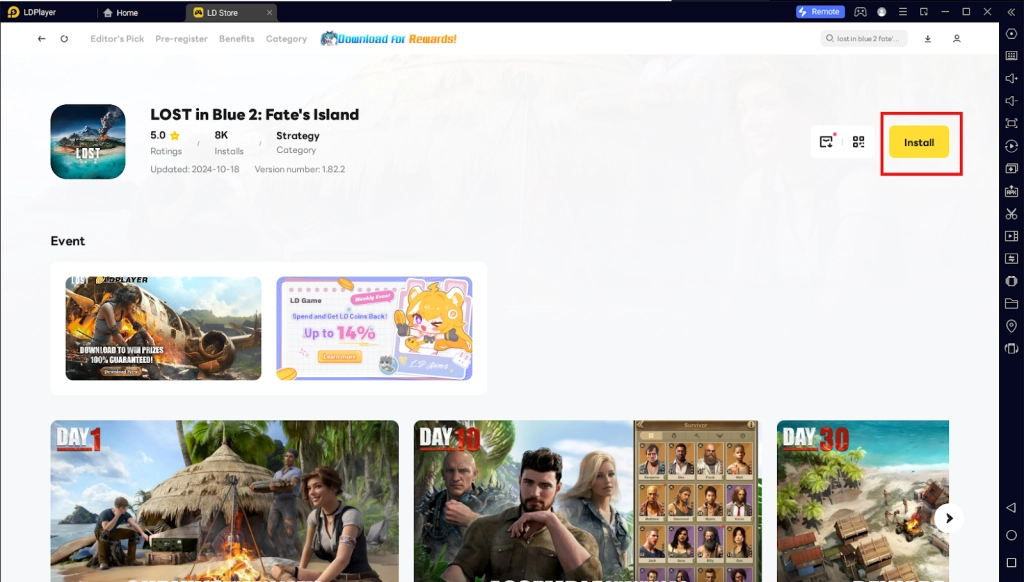Open the LDPlayer hamburger menu
This screenshot has height=582, width=1024.
(x=903, y=12)
